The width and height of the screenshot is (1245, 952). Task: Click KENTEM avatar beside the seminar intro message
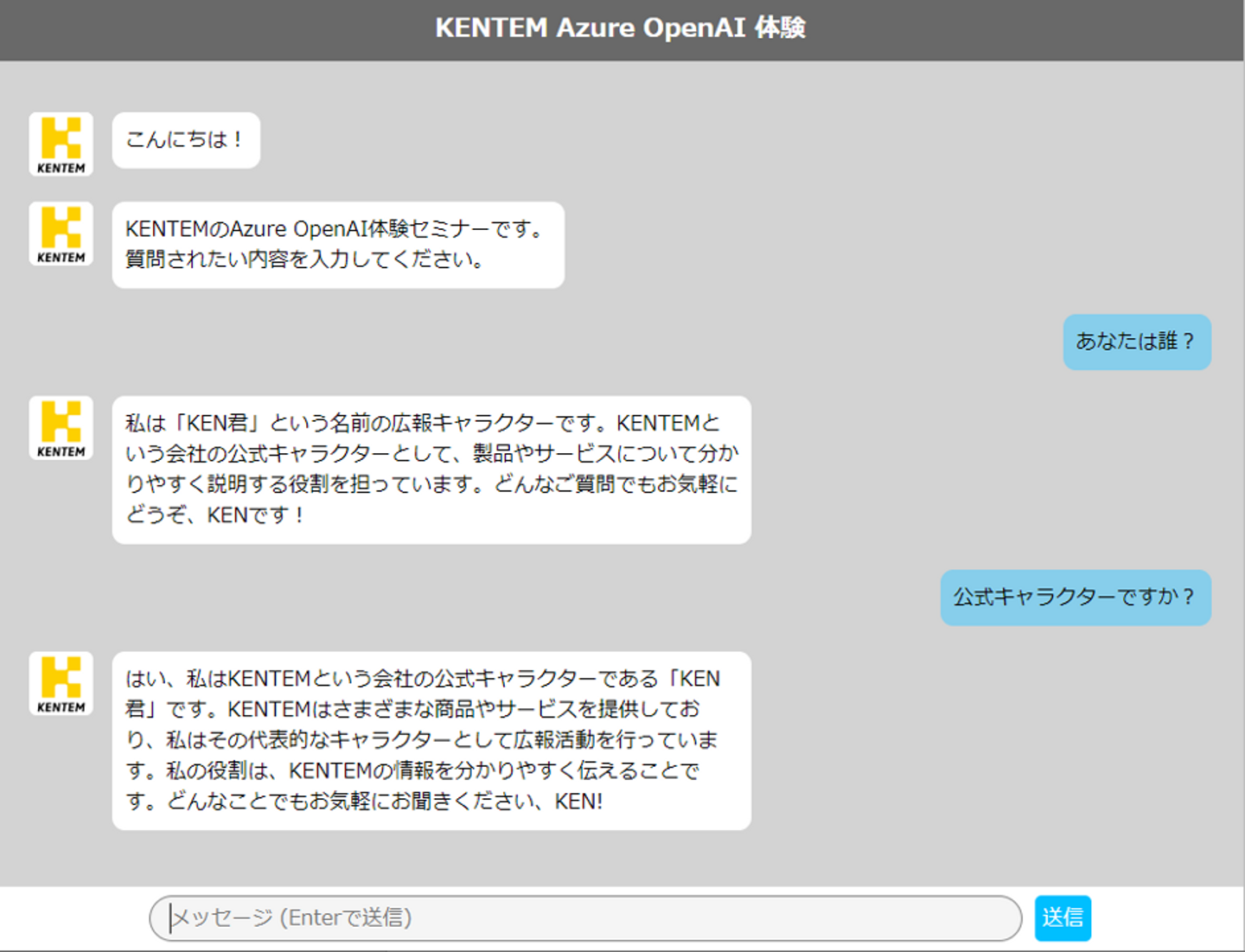61,233
